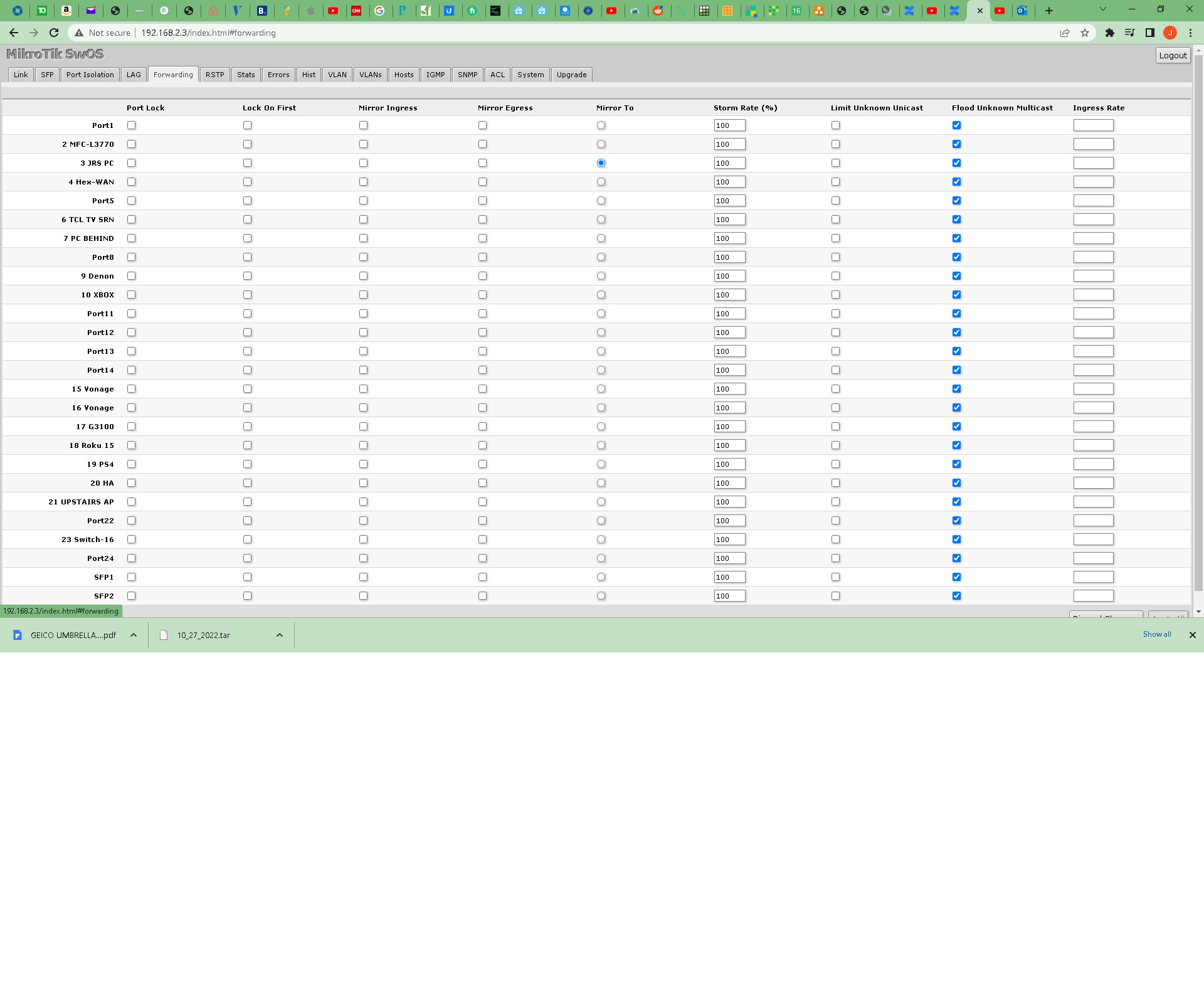Close the downloads bar with X
1204x985 pixels.
[1192, 635]
